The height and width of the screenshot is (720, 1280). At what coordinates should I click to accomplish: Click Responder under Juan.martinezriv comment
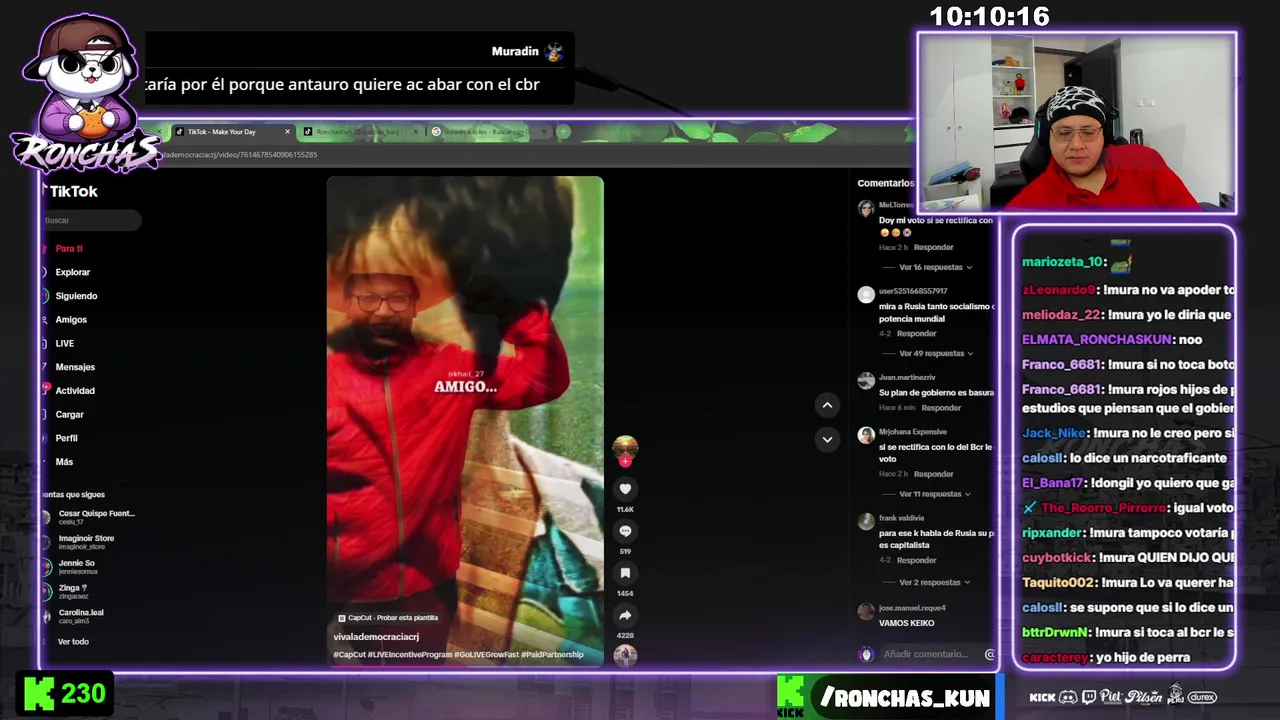click(941, 408)
